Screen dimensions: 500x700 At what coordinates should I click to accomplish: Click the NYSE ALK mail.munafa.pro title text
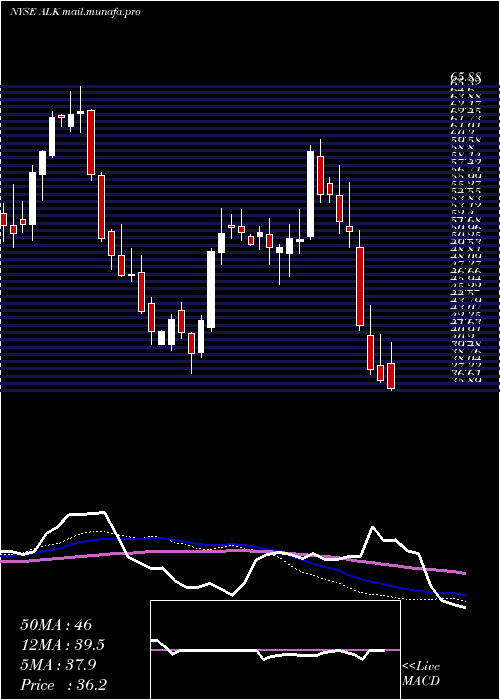(x=75, y=12)
